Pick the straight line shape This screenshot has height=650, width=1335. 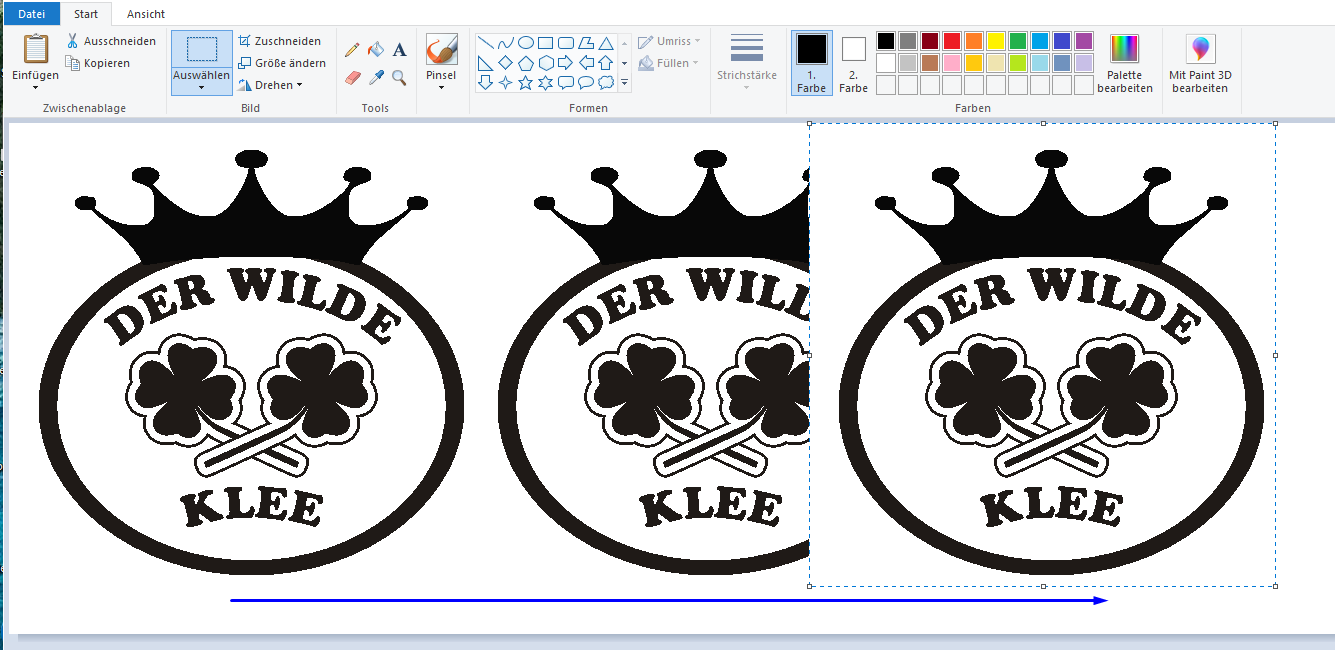click(486, 43)
